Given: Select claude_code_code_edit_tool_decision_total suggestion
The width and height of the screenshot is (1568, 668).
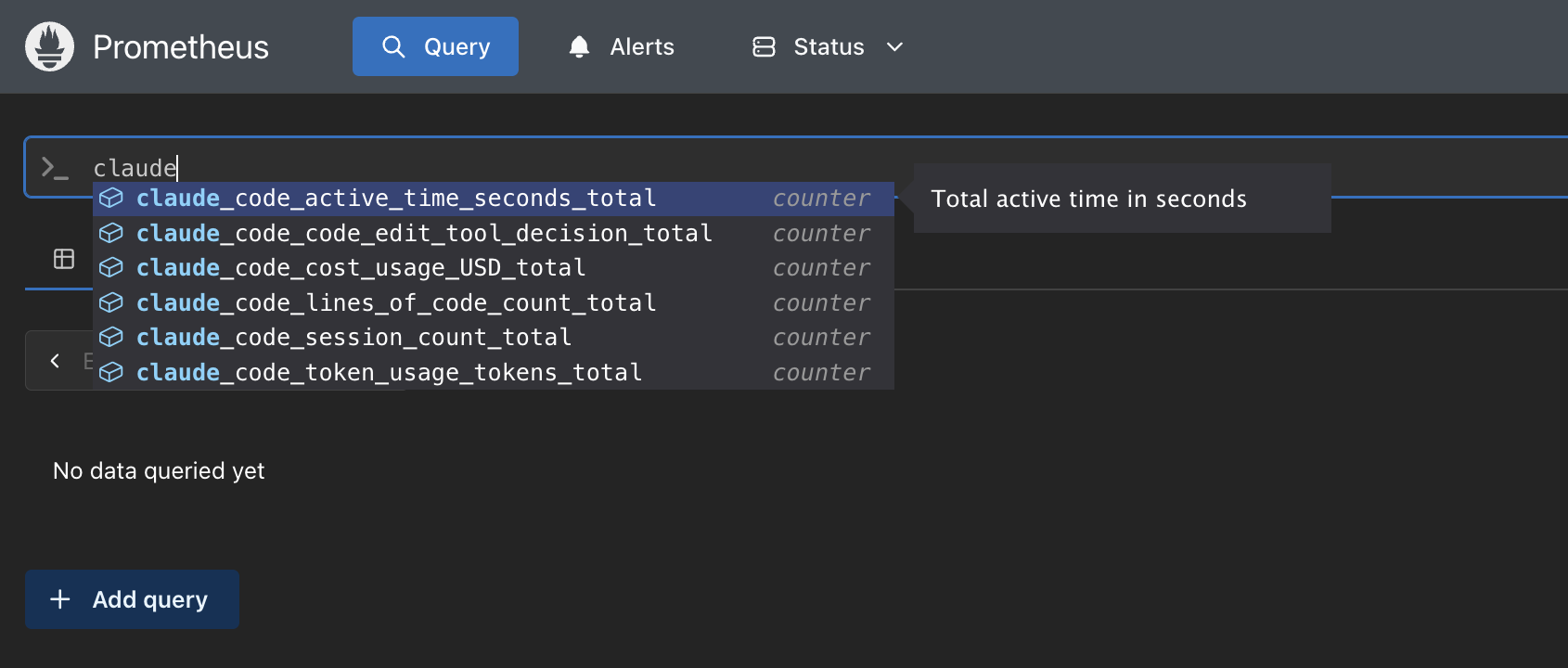Looking at the screenshot, I should tap(494, 233).
